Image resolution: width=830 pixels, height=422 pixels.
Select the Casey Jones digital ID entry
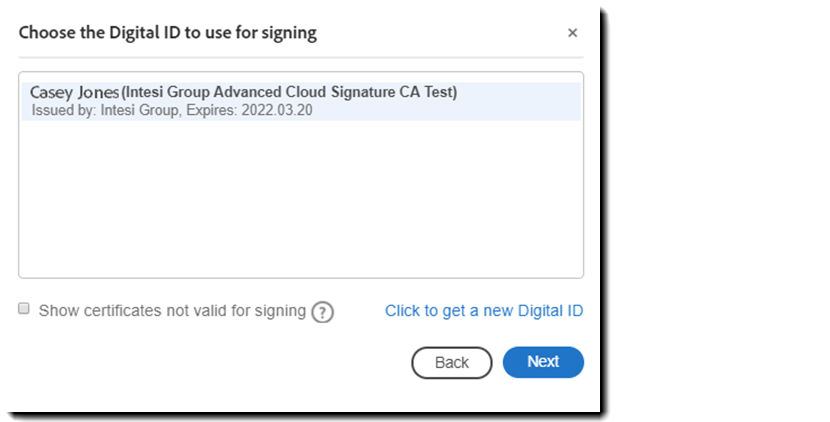[300, 101]
